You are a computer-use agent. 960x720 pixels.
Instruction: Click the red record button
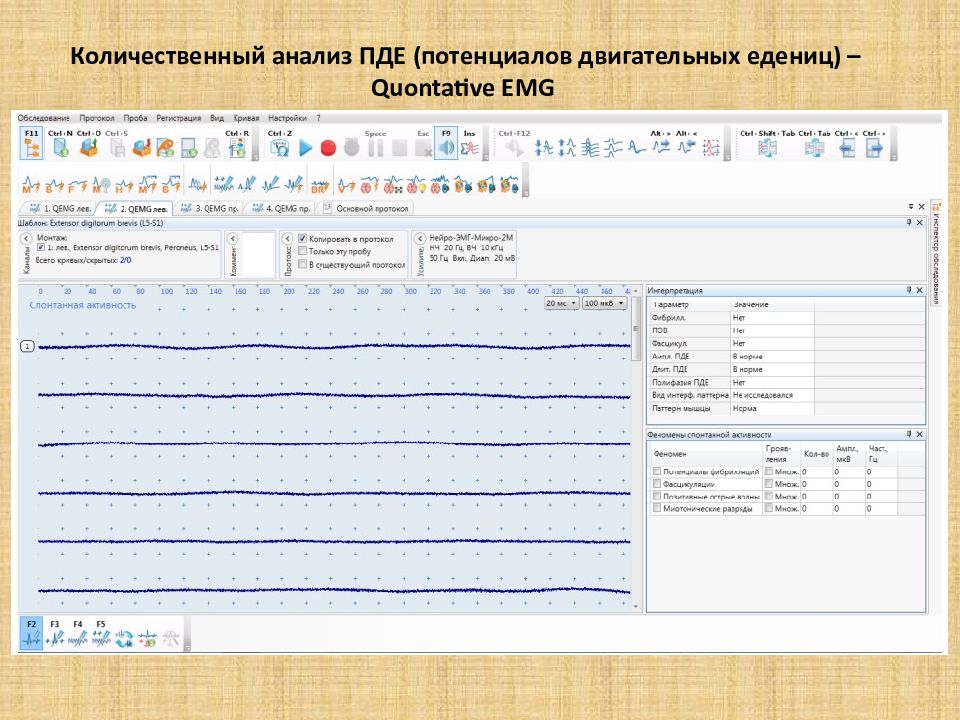[328, 148]
